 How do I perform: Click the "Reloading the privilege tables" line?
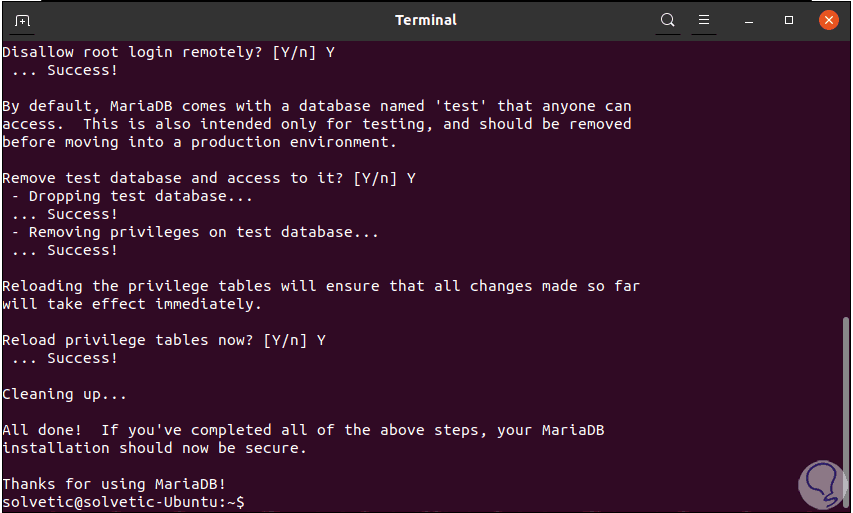point(320,286)
